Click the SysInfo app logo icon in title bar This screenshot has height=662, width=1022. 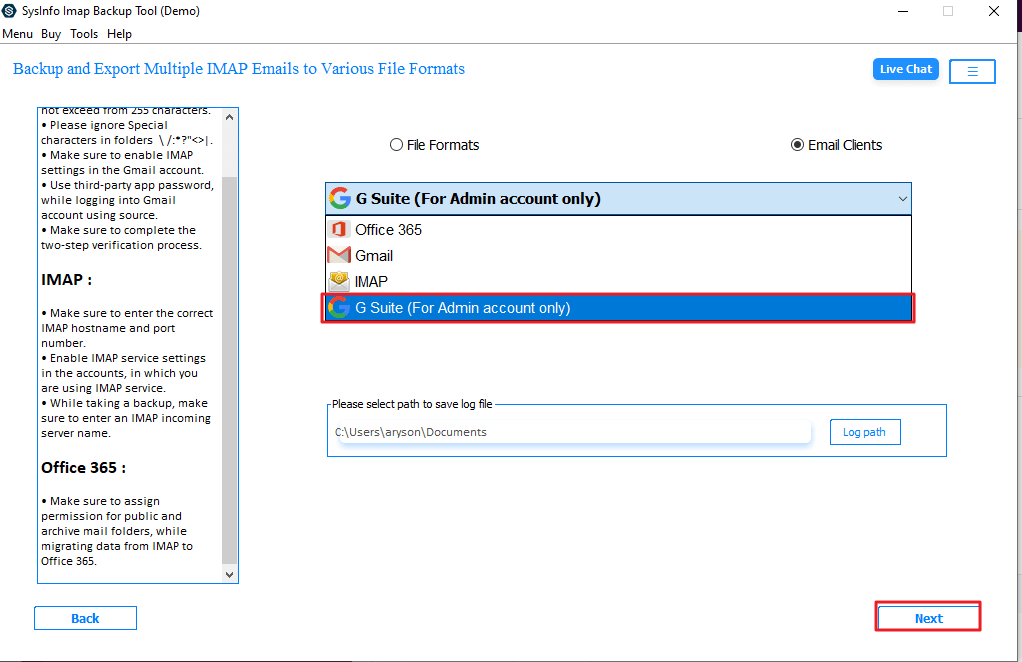point(9,11)
